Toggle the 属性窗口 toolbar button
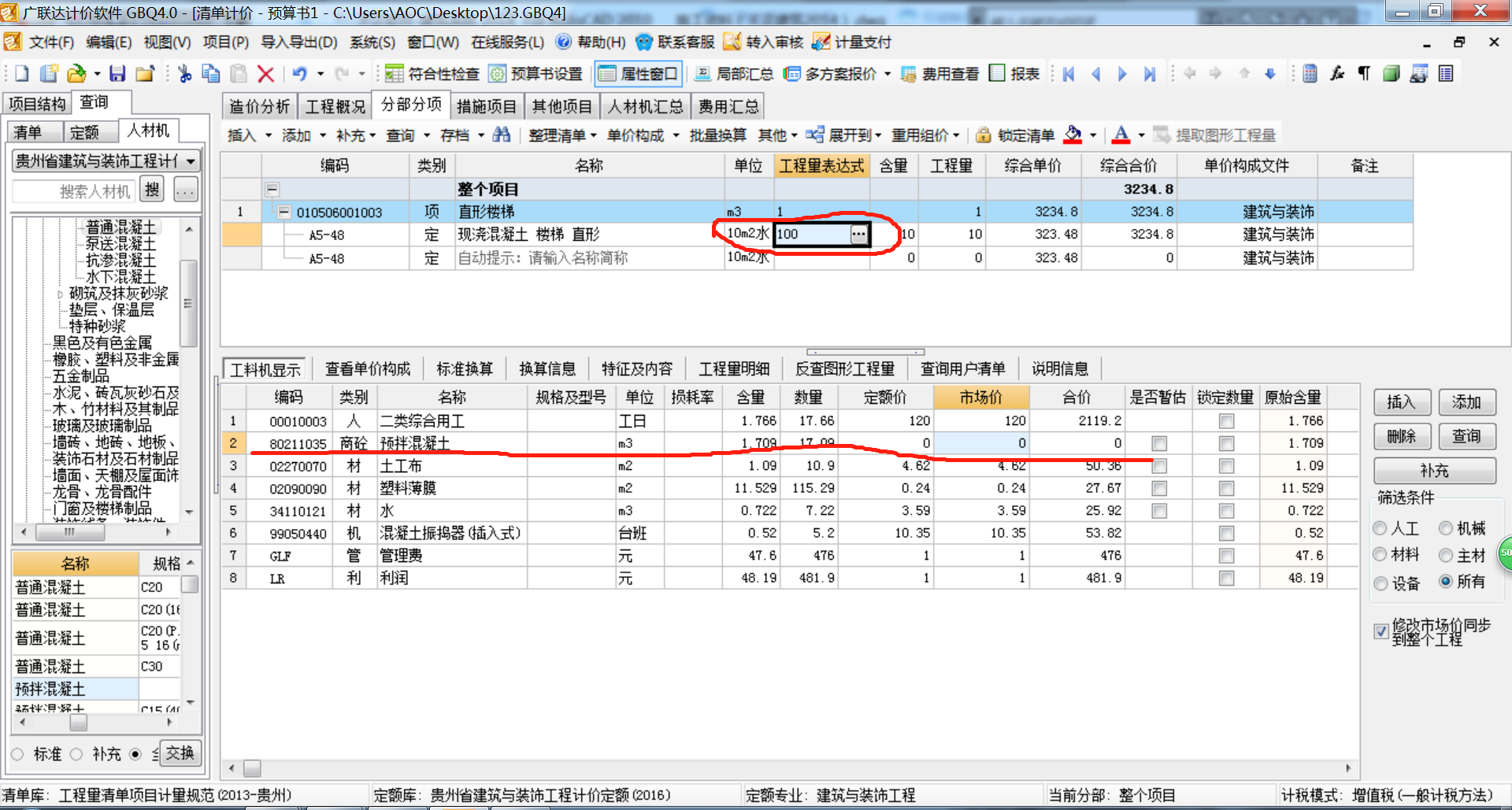 click(x=638, y=74)
